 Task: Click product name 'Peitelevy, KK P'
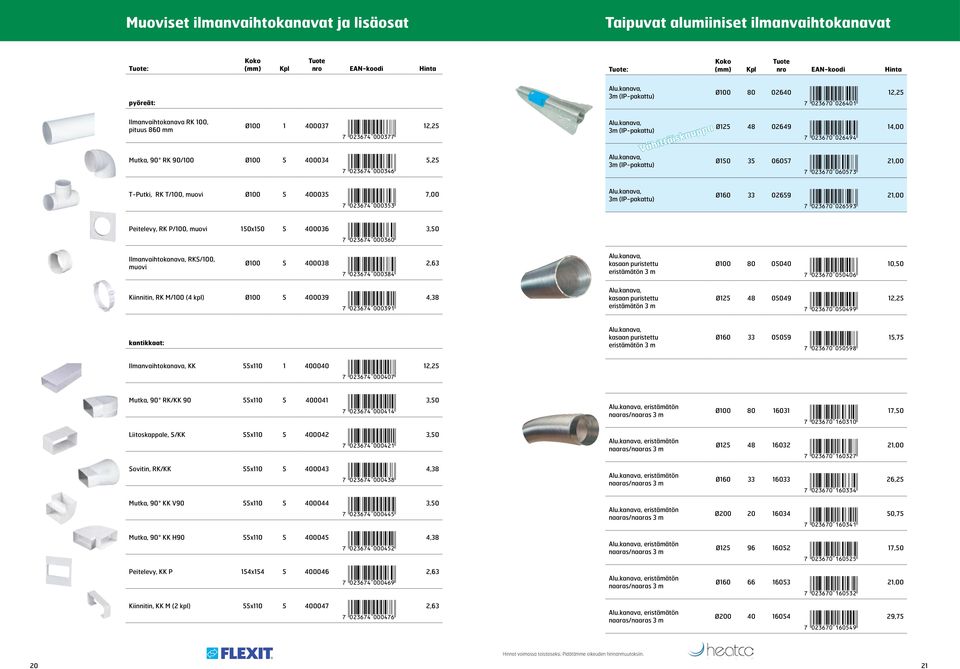point(151,572)
